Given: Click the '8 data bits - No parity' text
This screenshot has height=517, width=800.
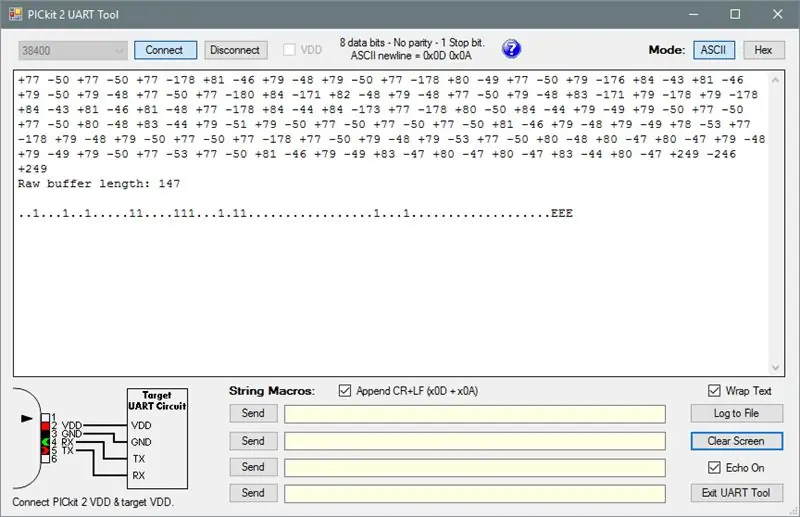Looking at the screenshot, I should click(386, 43).
